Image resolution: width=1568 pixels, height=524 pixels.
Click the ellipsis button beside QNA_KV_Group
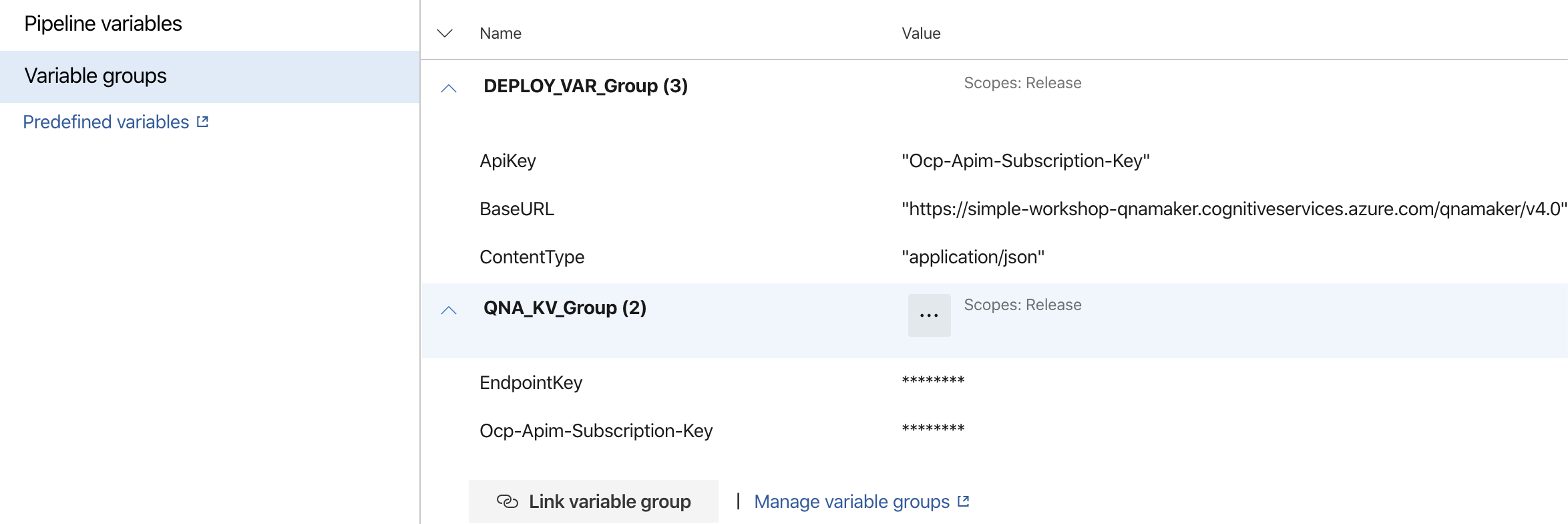tap(929, 315)
